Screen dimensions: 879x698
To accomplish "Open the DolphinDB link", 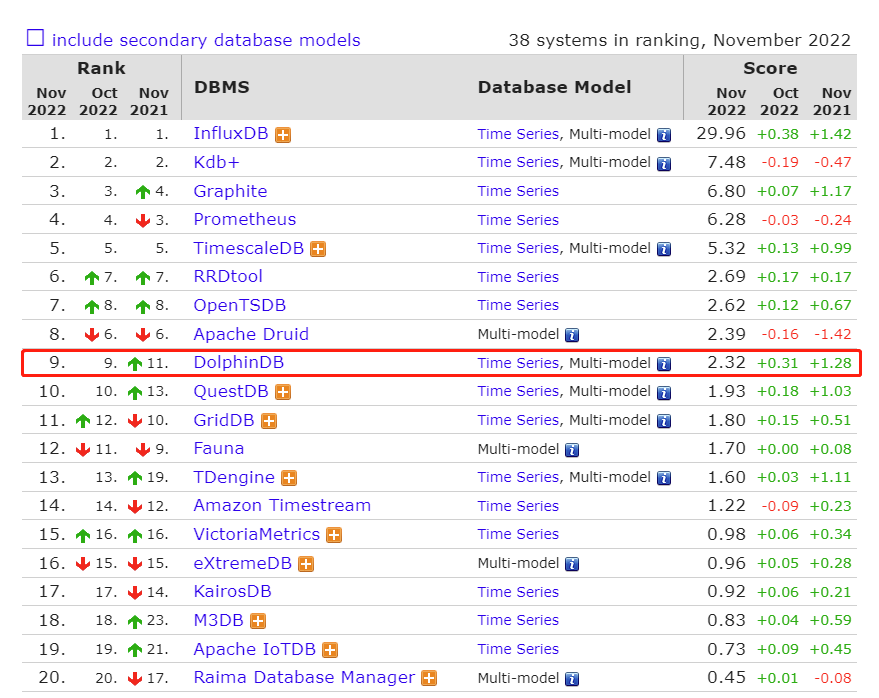I will 239,362.
